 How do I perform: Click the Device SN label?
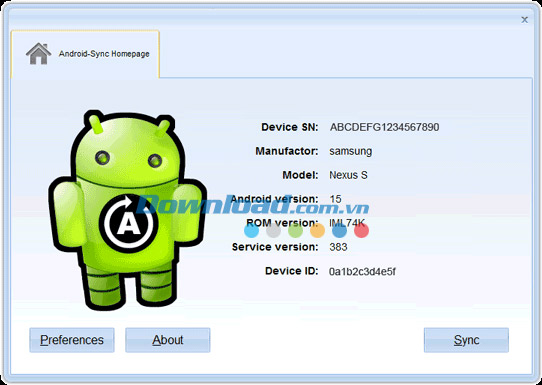[289, 127]
